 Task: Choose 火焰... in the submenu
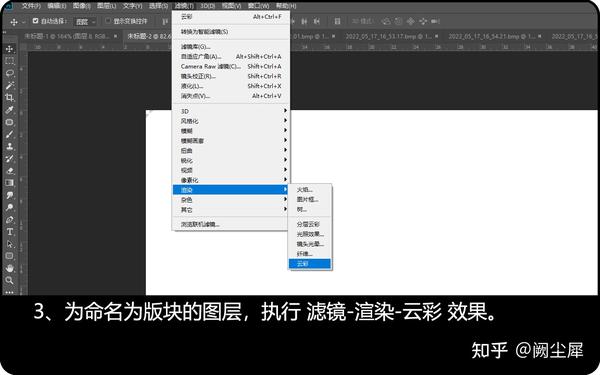pyautogui.click(x=310, y=190)
